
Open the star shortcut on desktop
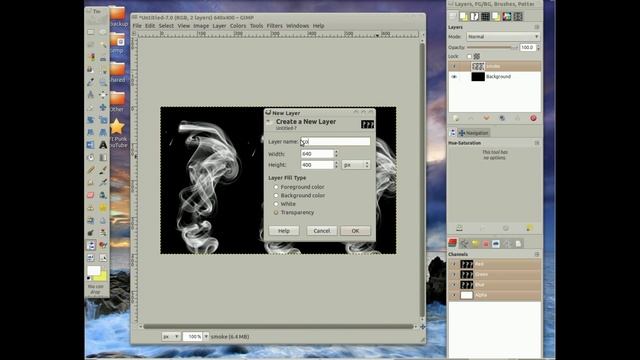[117, 127]
